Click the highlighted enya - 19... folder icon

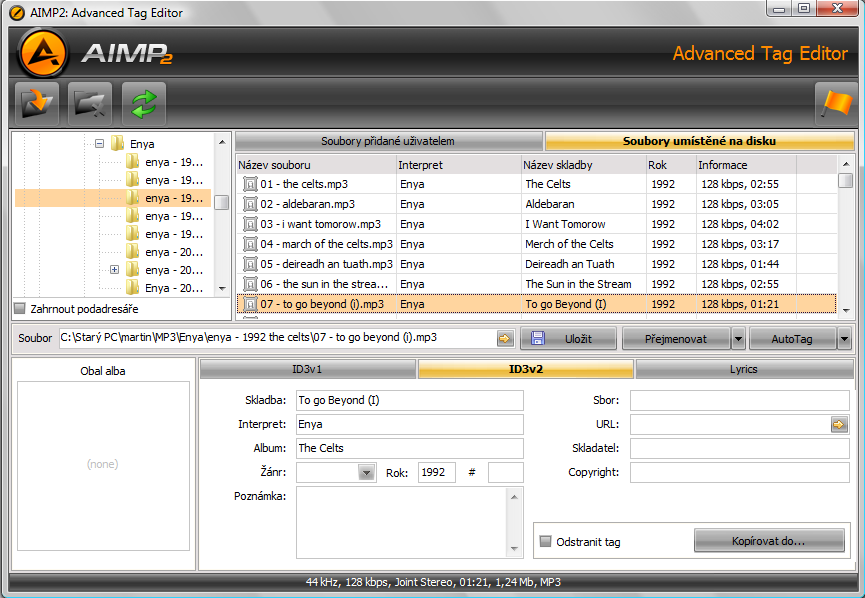132,197
